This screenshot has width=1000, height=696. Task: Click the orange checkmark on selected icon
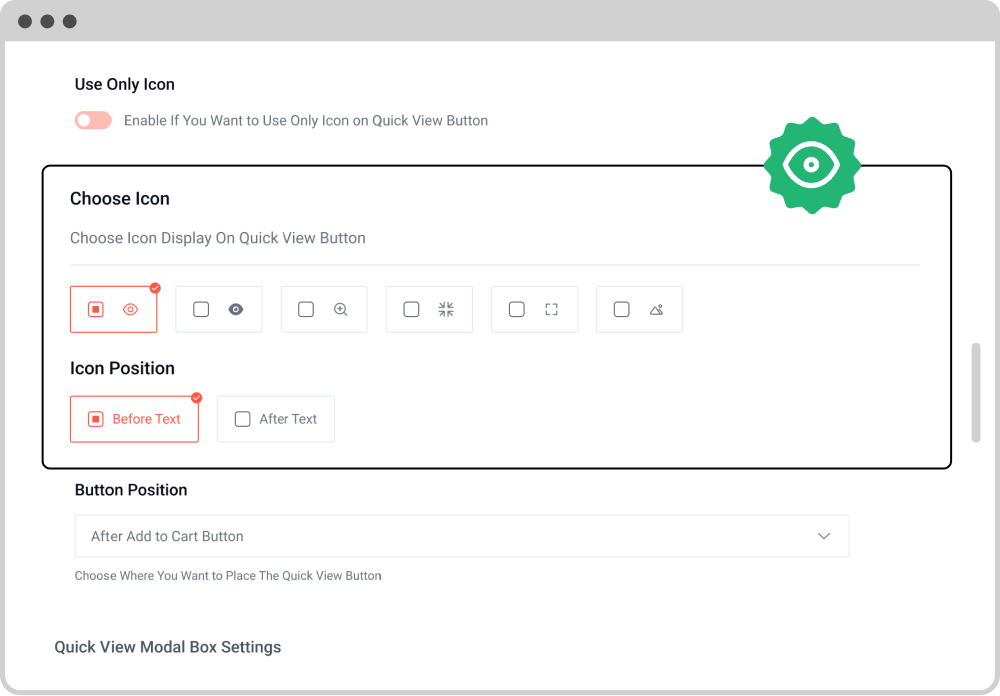(155, 287)
